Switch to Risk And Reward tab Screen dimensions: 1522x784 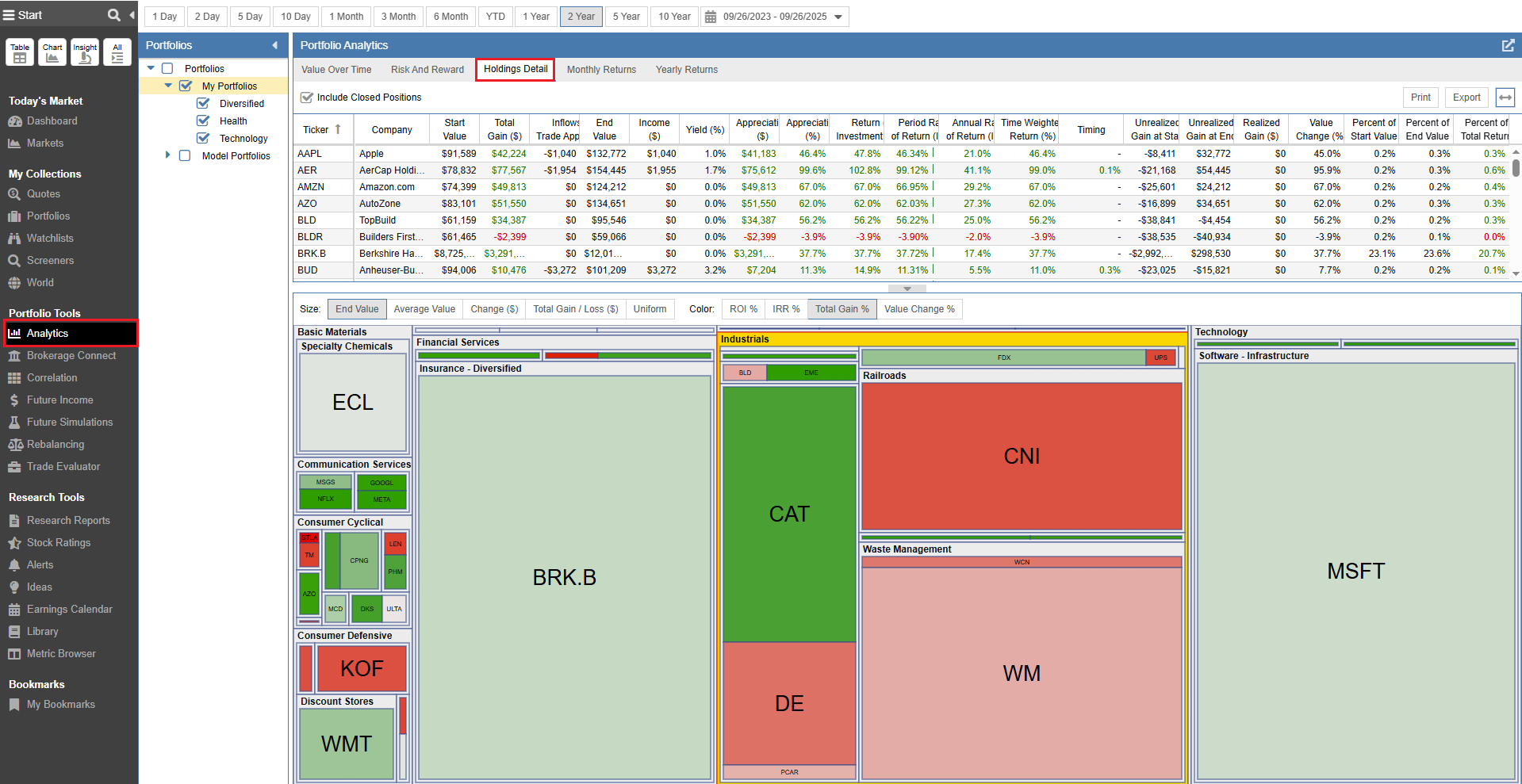click(427, 70)
